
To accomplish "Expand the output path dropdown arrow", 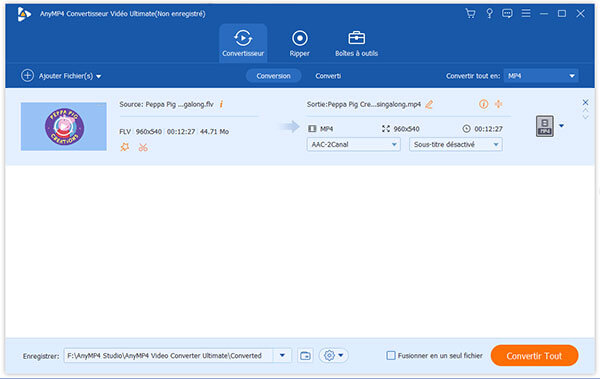I will (x=282, y=356).
